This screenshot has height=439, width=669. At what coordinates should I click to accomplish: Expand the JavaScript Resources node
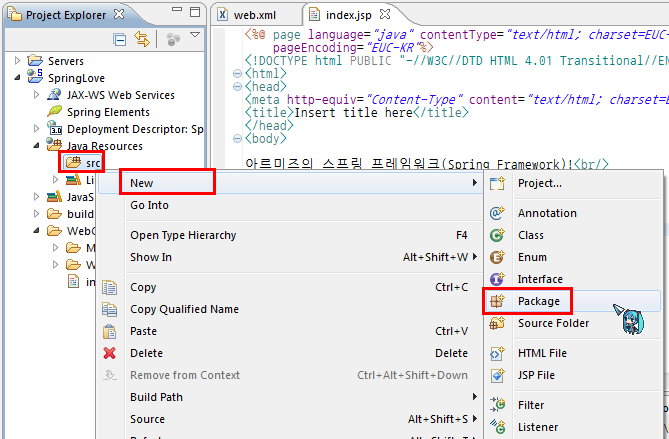click(37, 197)
